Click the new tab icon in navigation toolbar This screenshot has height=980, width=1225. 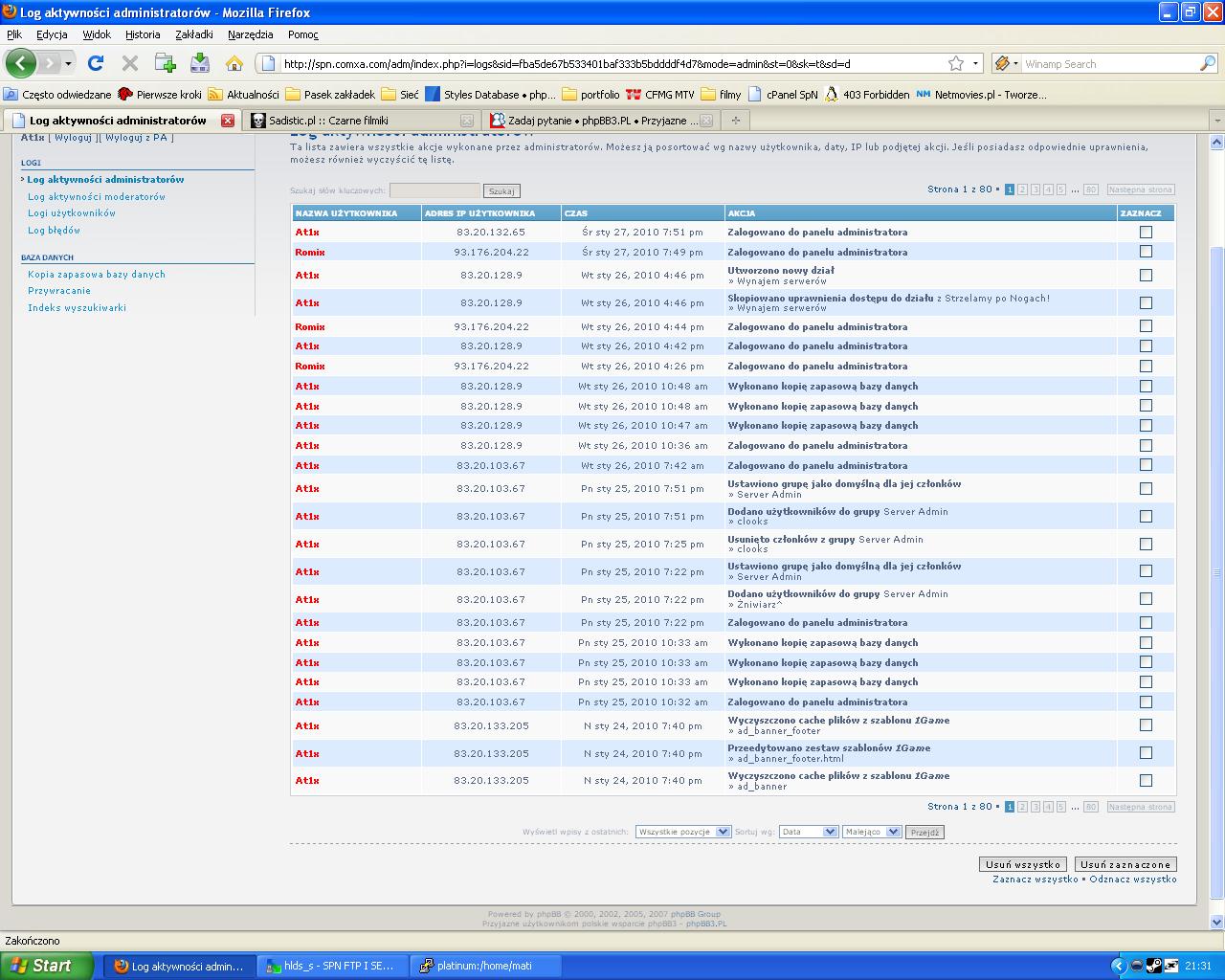tap(165, 64)
